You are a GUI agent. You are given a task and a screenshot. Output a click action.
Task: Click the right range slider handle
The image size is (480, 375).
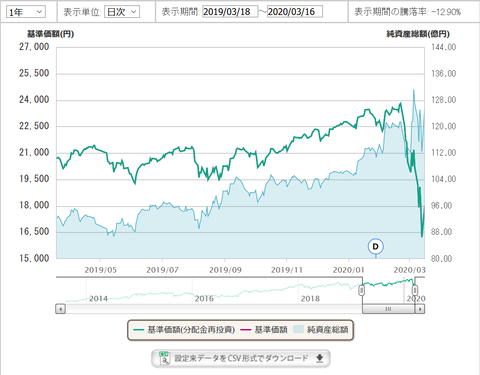tap(415, 290)
